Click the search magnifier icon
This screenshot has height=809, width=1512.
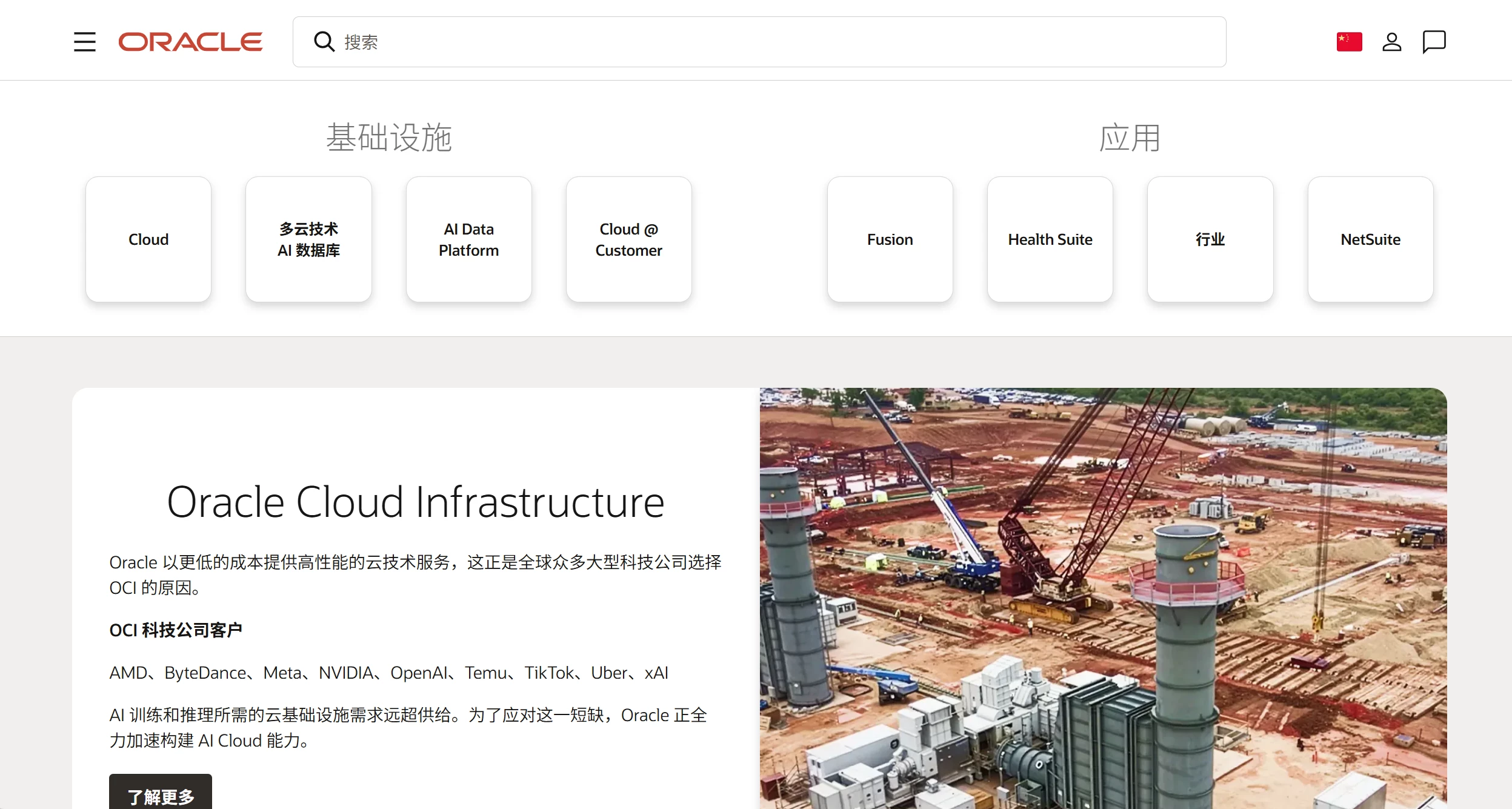[324, 42]
